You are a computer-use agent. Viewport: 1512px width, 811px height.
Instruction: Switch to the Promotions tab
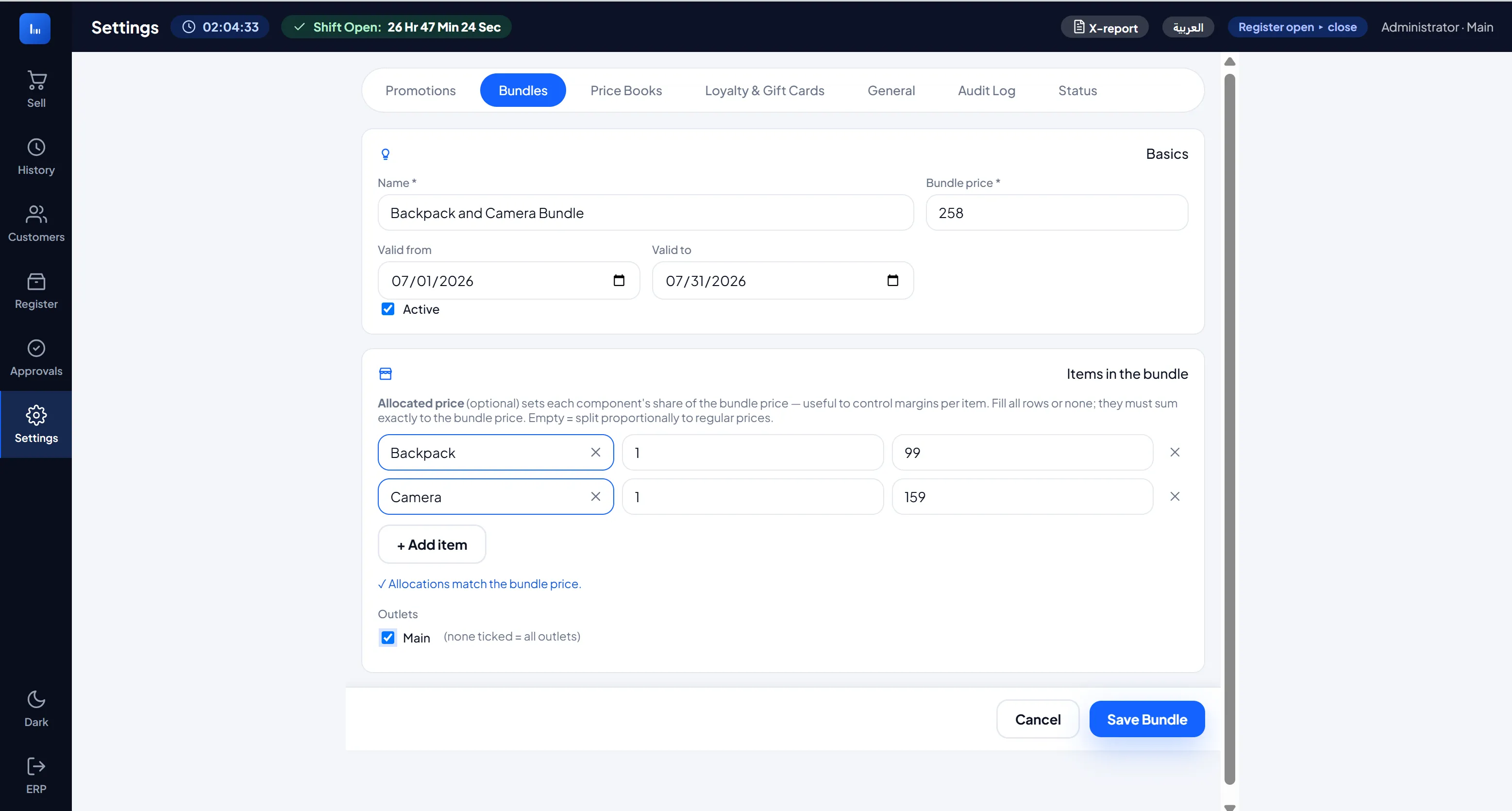(x=420, y=90)
